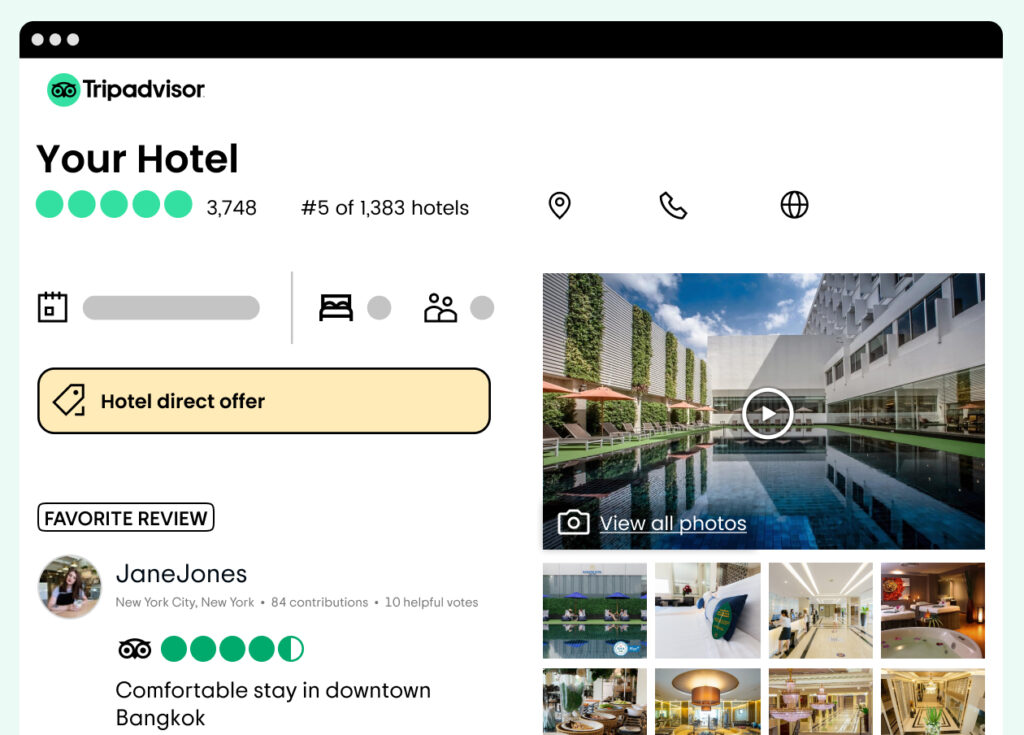Select the guests people icon
The height and width of the screenshot is (735, 1024).
pos(441,308)
